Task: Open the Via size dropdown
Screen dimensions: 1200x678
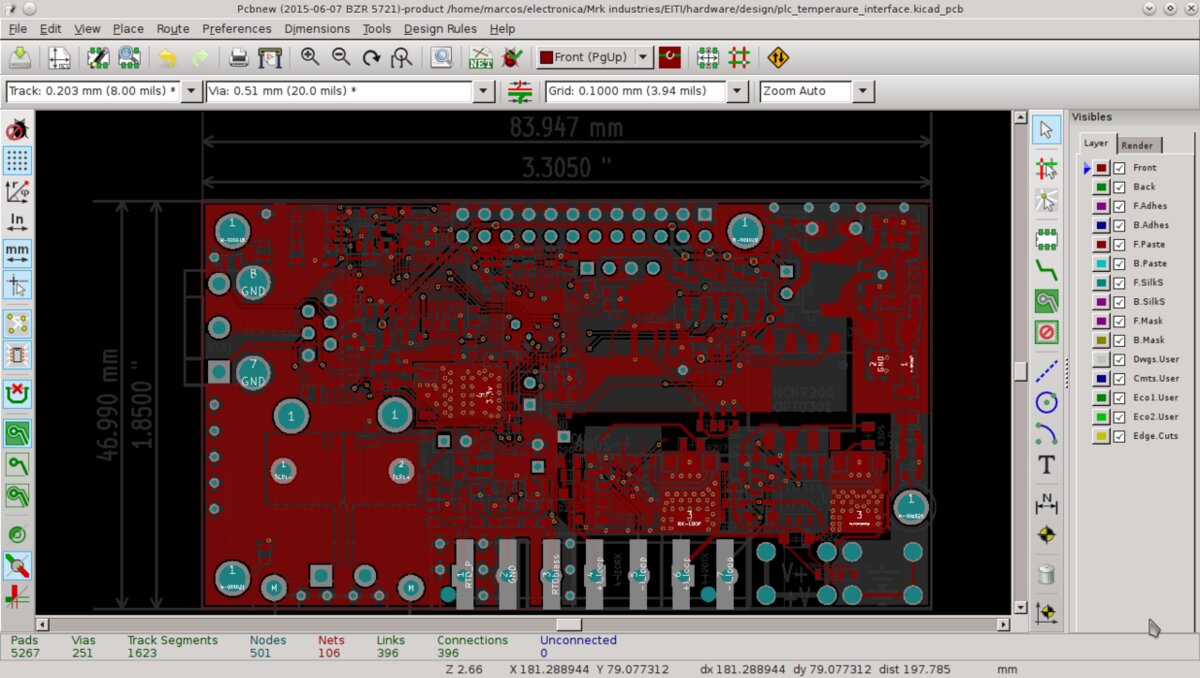Action: tap(484, 91)
